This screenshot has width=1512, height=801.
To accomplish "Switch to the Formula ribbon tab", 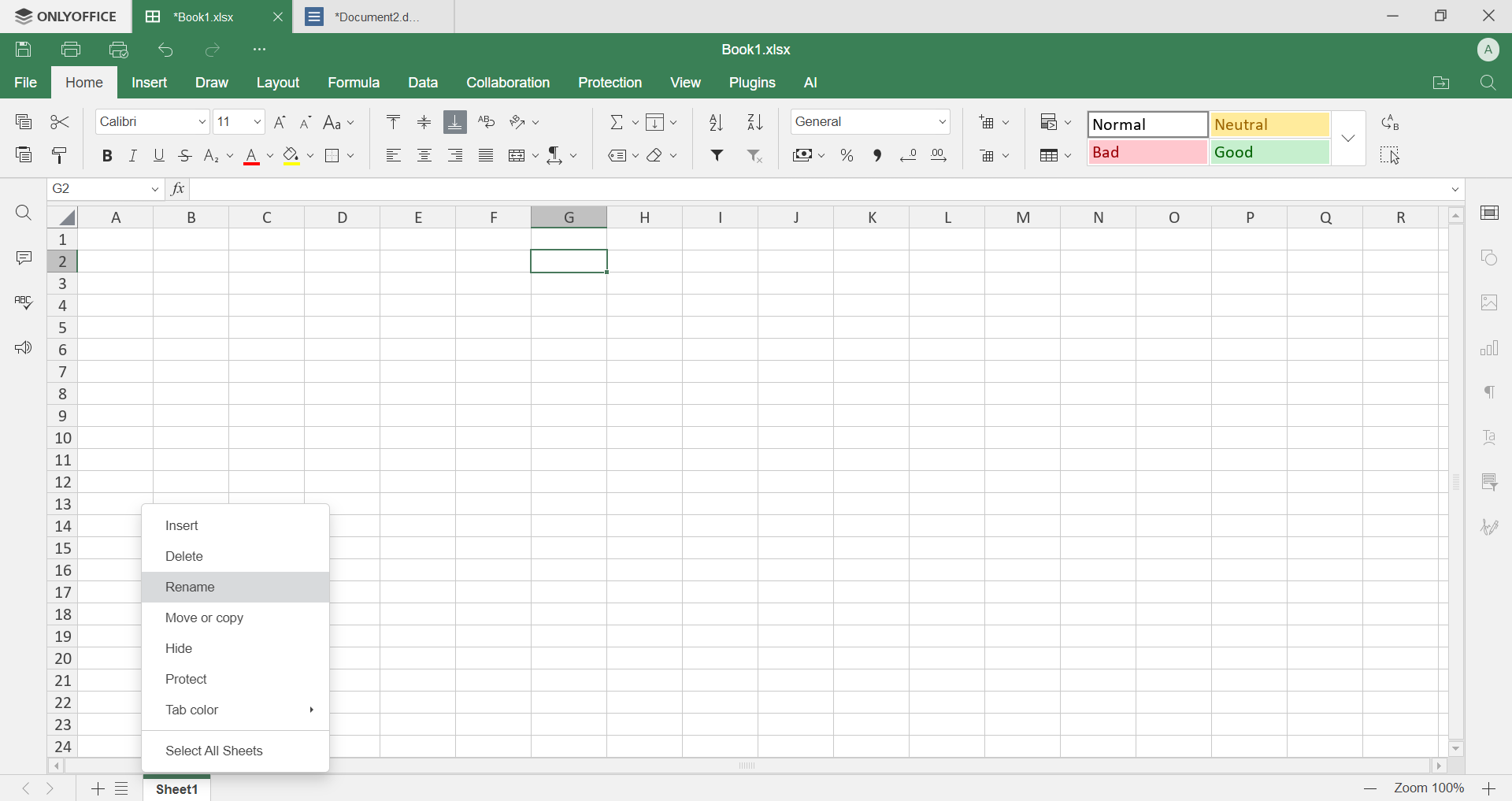I will (x=354, y=82).
